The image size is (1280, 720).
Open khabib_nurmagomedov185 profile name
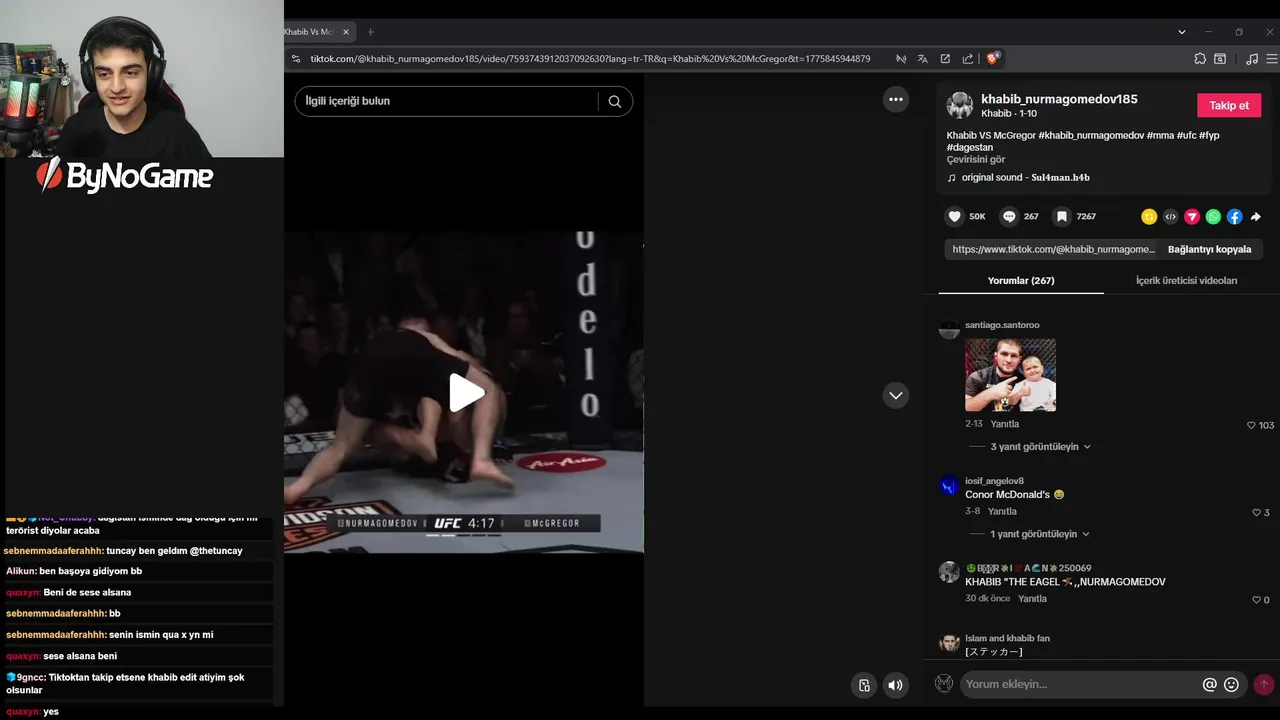pyautogui.click(x=1059, y=99)
